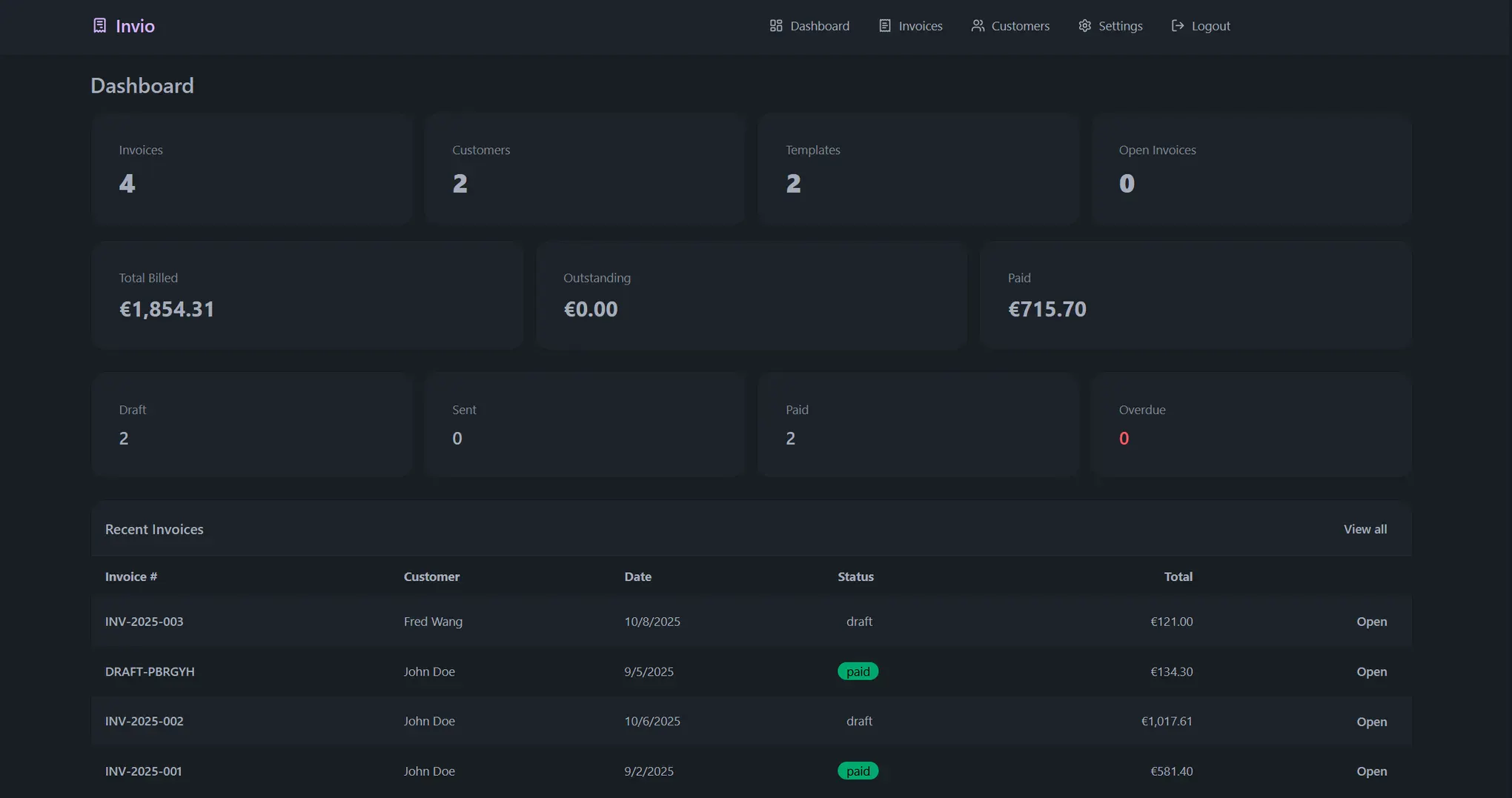Click the Sent status count card

click(585, 425)
